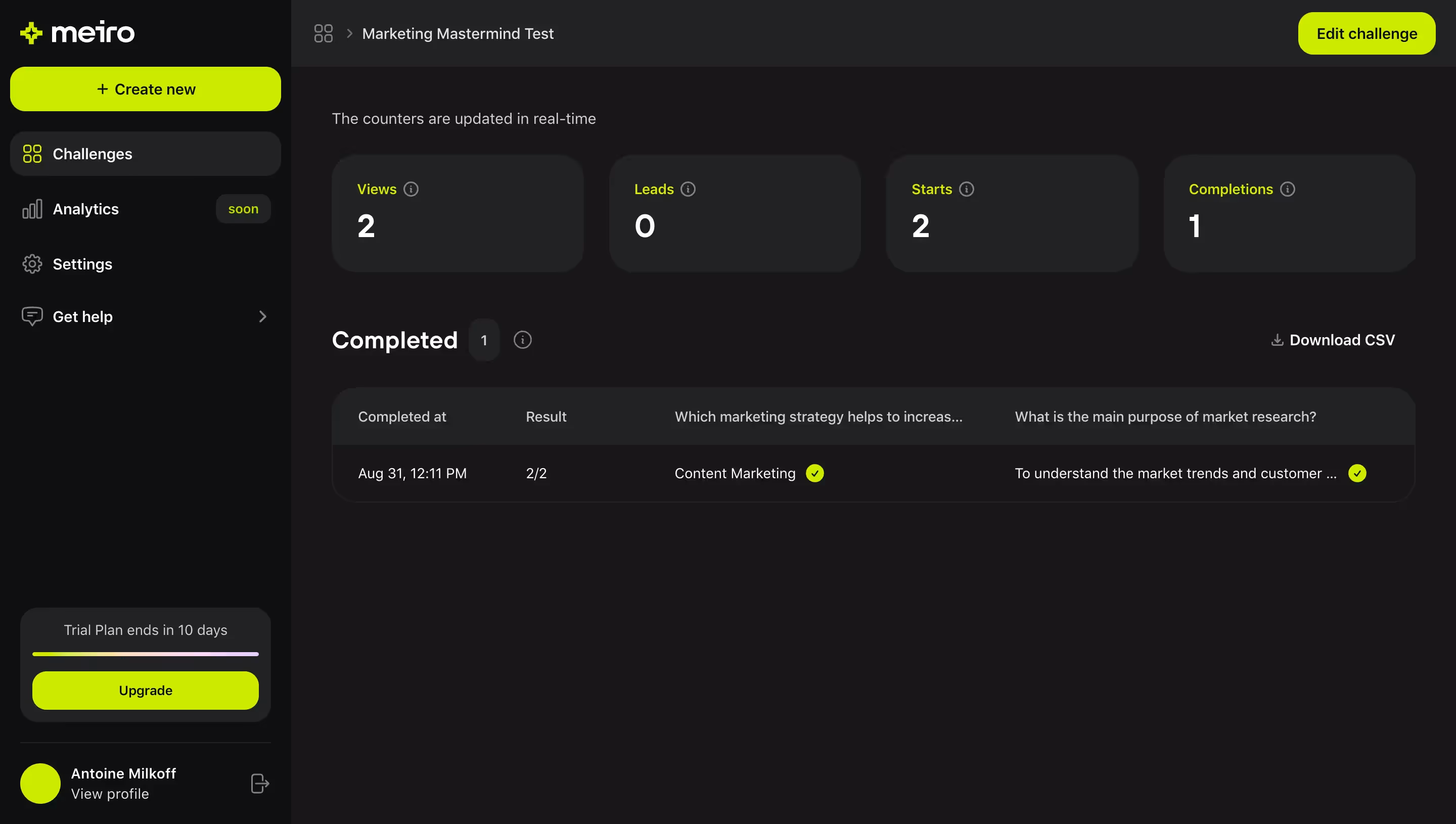Viewport: 1456px width, 824px height.
Task: Click the breadcrumb chevron after the dashboard icon
Action: click(x=351, y=33)
